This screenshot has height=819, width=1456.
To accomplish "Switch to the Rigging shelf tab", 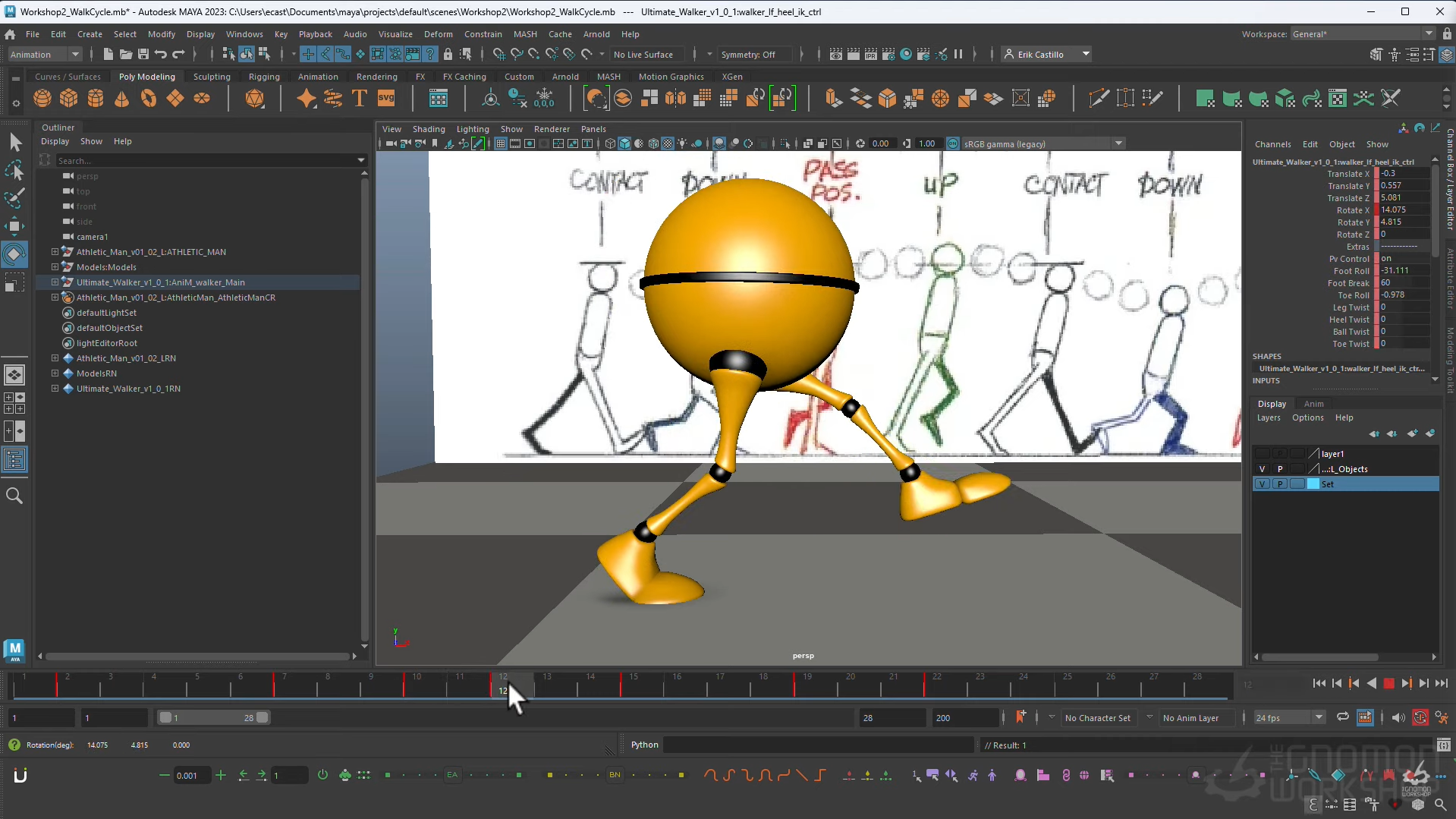I will click(x=264, y=77).
